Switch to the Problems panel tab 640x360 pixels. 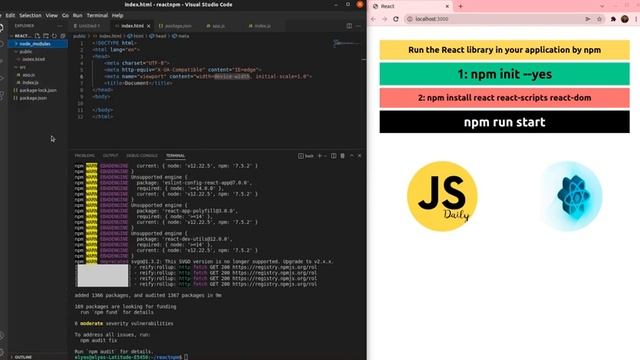pos(84,156)
